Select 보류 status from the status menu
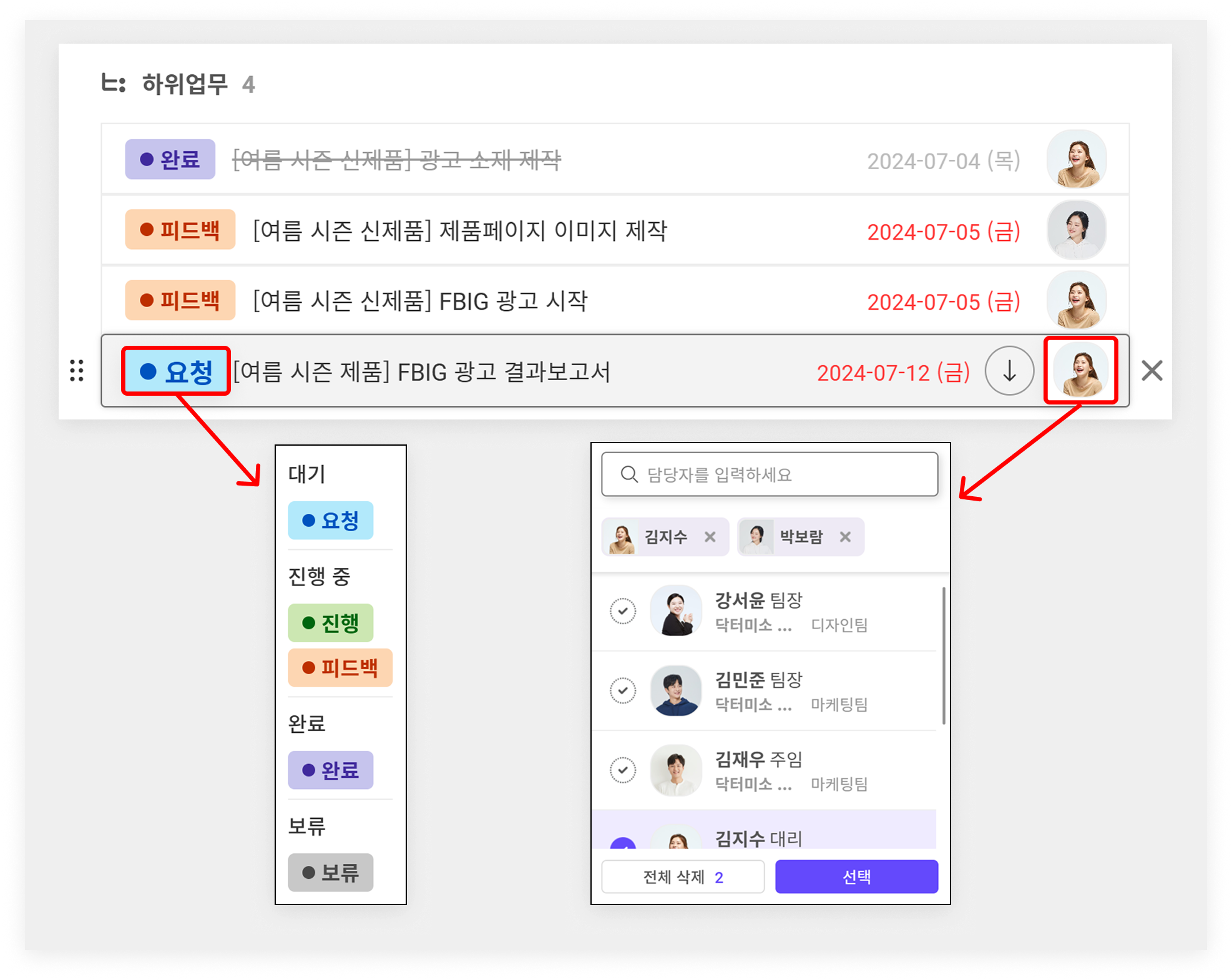Viewport: 1232px width, 980px height. point(330,872)
